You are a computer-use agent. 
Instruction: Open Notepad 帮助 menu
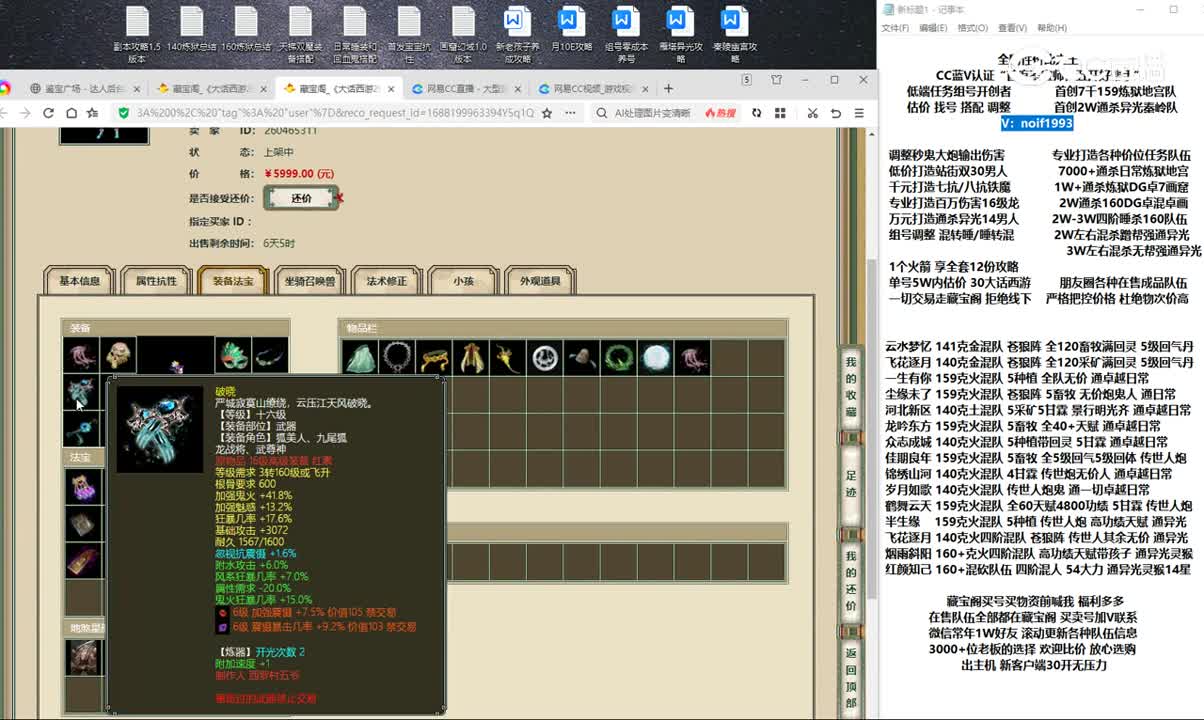pos(1051,28)
